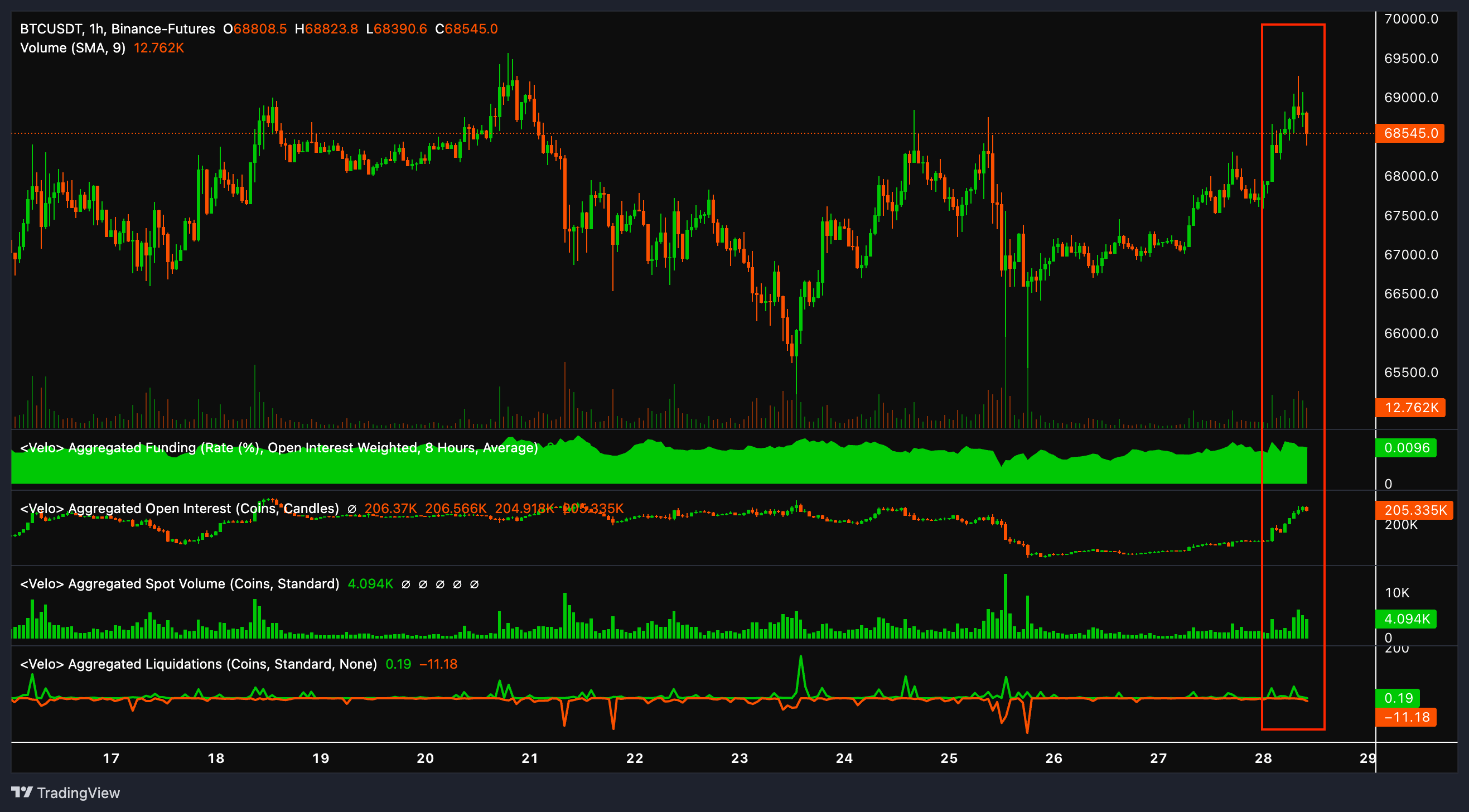Click the first ø symbol in Spot Volume legend

[405, 584]
